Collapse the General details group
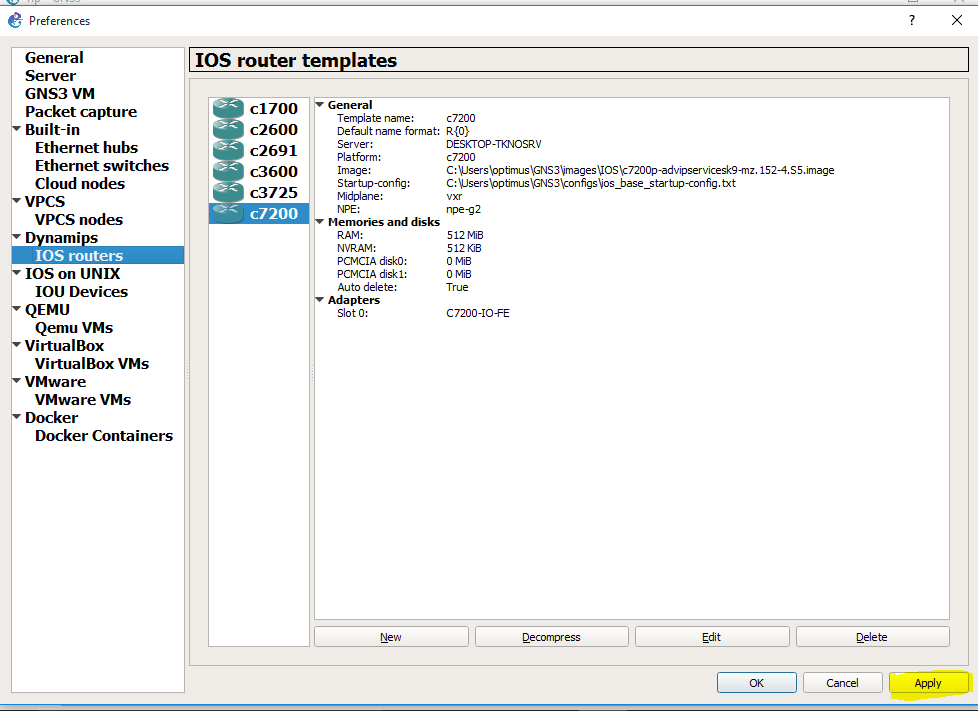Viewport: 978px width, 711px height. [320, 105]
